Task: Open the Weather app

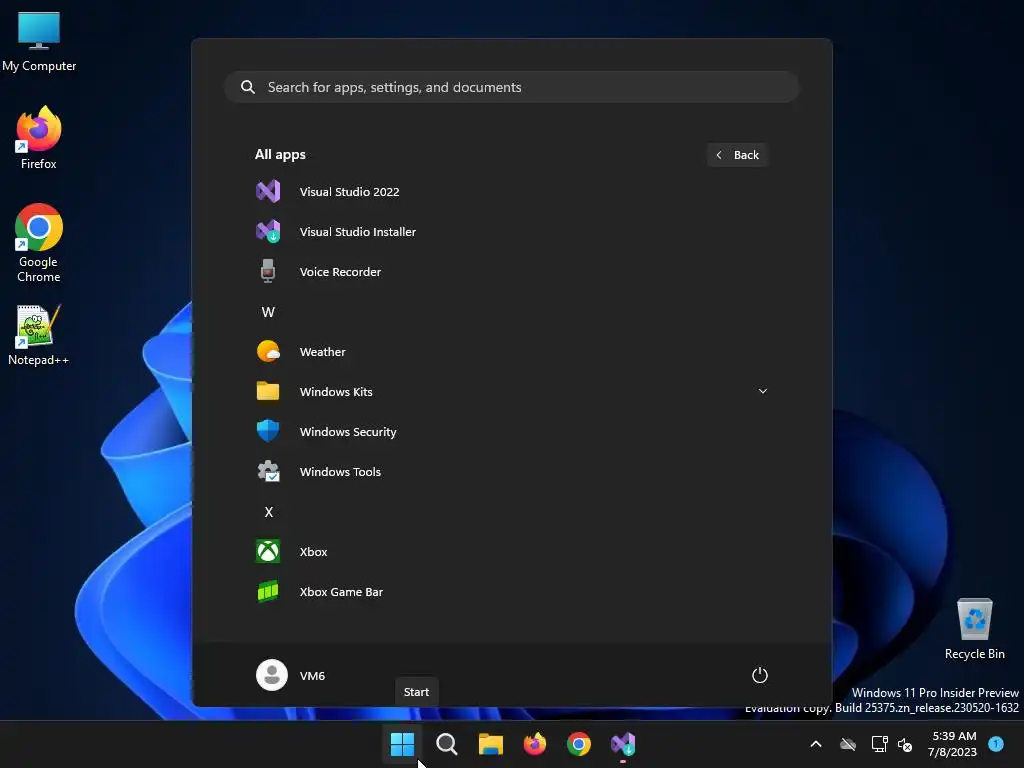Action: [x=511, y=351]
